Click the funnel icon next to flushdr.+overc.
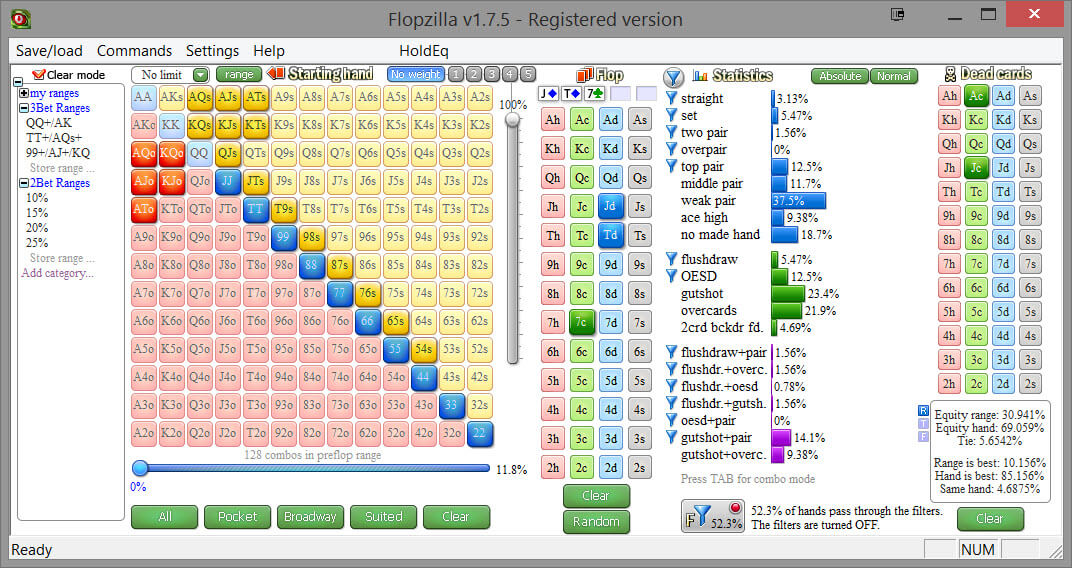The width and height of the screenshot is (1072, 568). [671, 370]
